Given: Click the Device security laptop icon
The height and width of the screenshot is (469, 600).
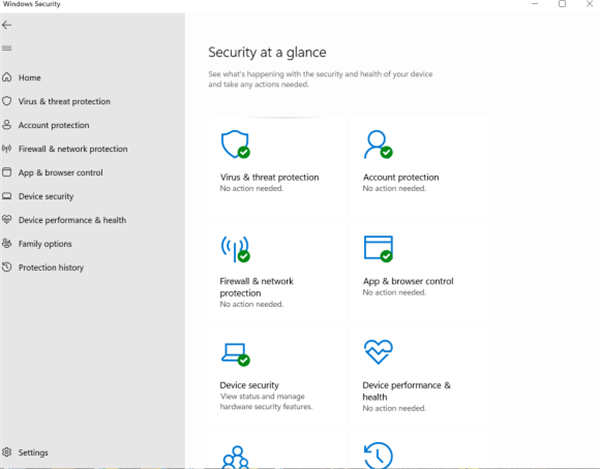Looking at the screenshot, I should point(234,353).
